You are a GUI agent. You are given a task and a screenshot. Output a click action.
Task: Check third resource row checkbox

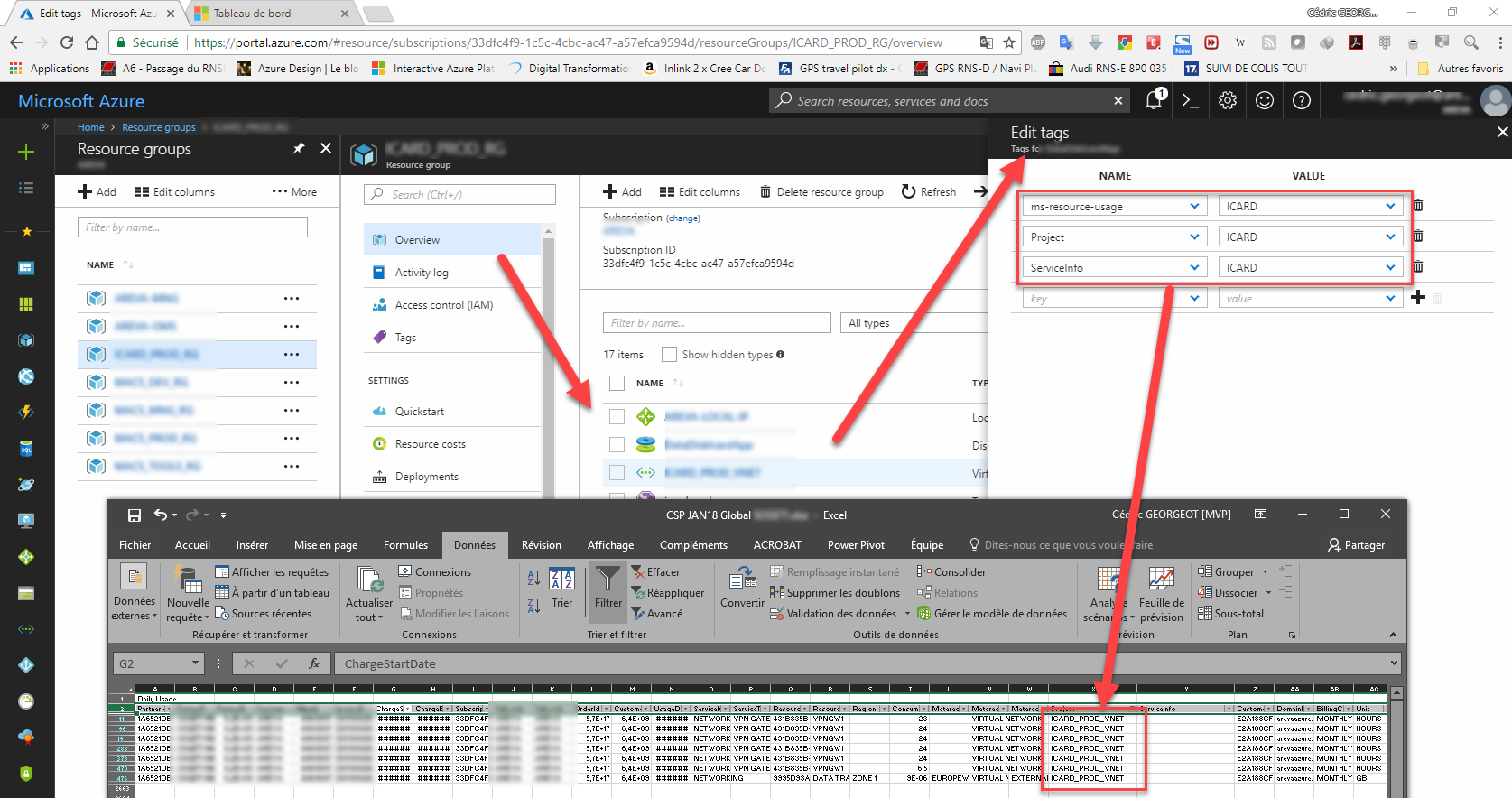[x=617, y=472]
